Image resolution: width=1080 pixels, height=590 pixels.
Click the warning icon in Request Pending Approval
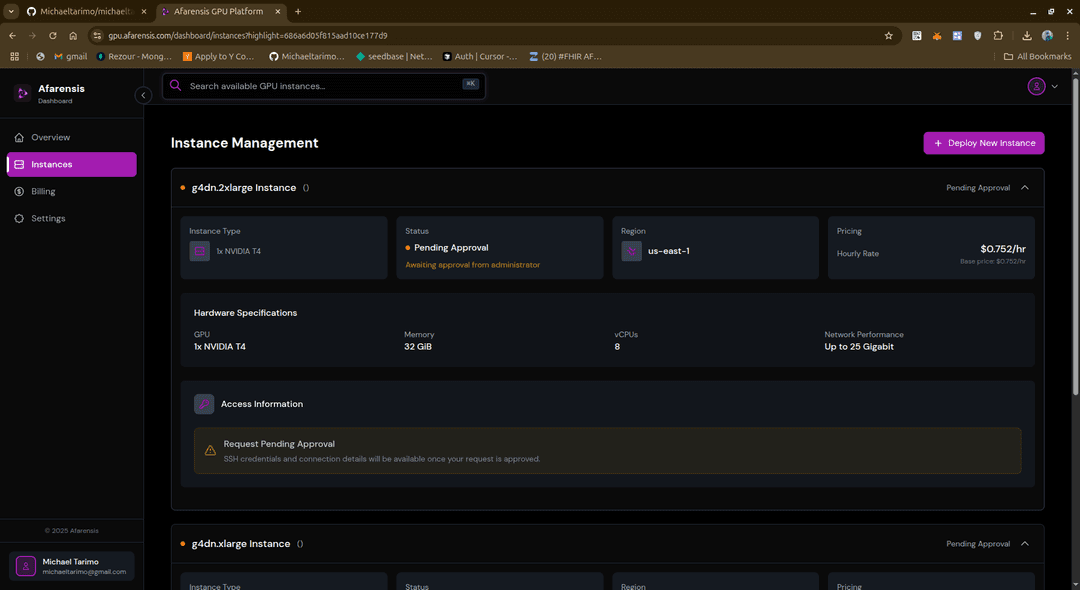coord(210,449)
